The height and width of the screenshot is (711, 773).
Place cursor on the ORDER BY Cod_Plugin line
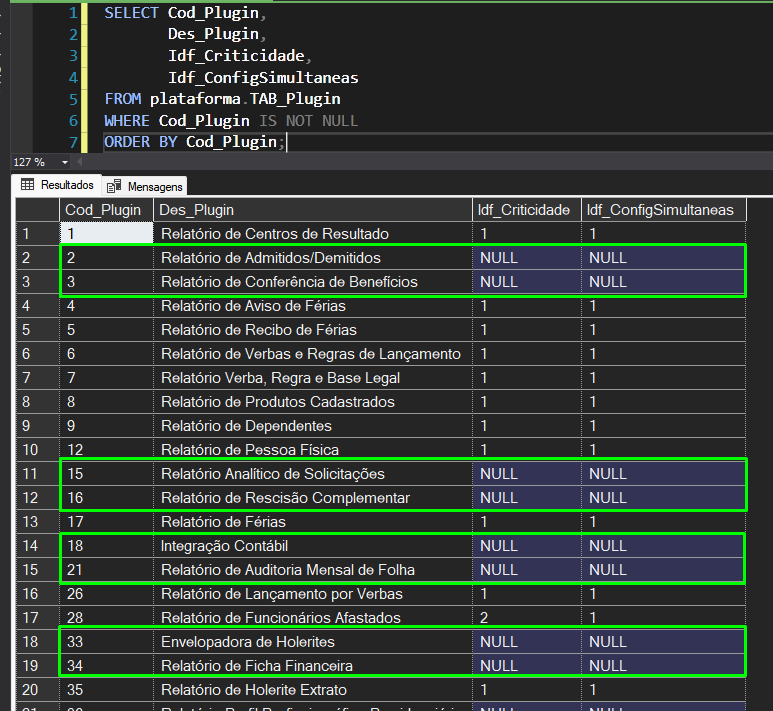coord(195,142)
